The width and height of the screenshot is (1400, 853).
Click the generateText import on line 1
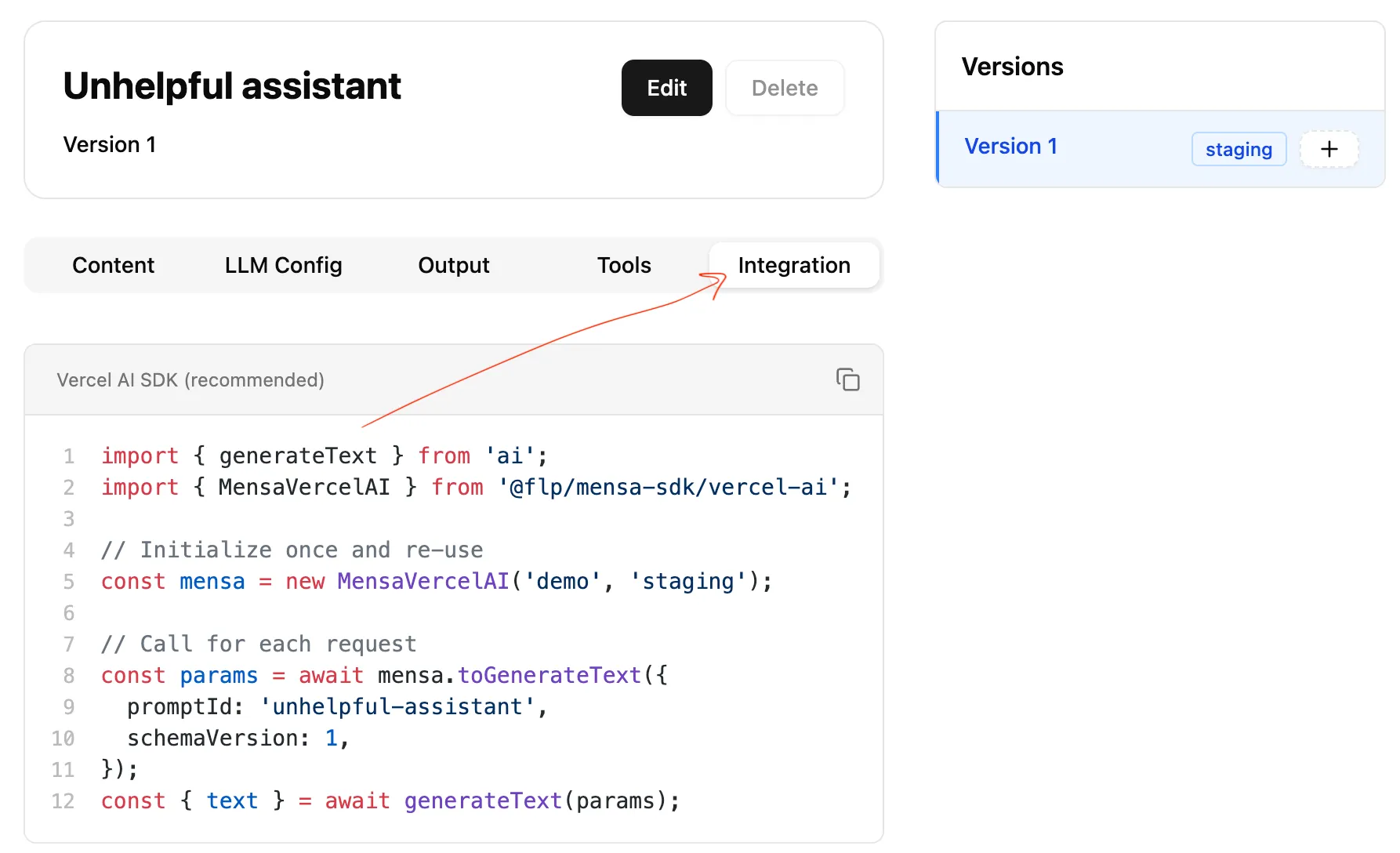tap(297, 456)
